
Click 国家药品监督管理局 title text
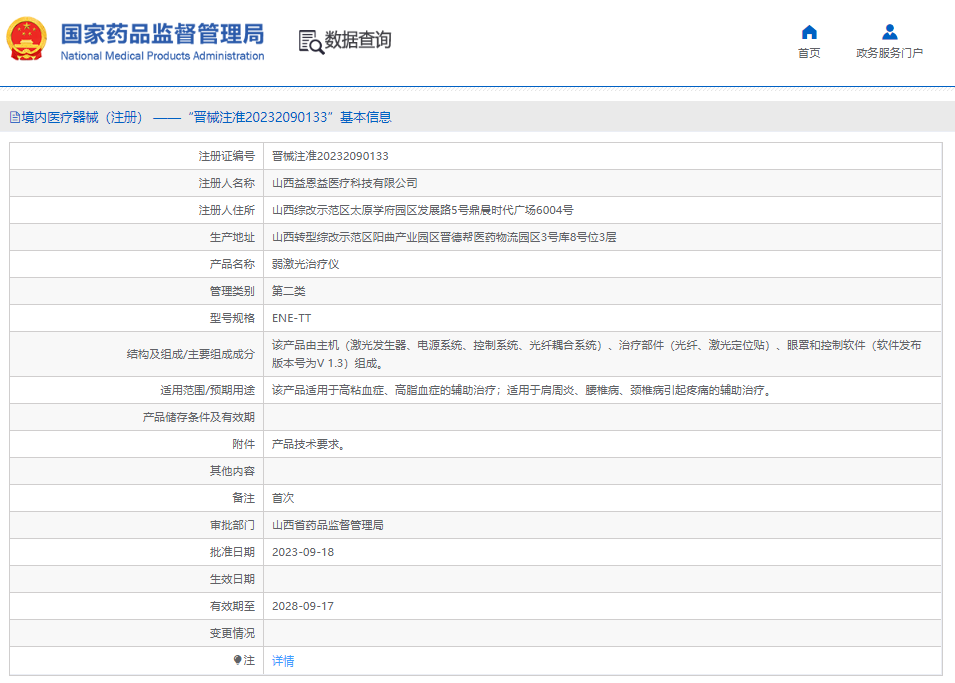pyautogui.click(x=162, y=34)
